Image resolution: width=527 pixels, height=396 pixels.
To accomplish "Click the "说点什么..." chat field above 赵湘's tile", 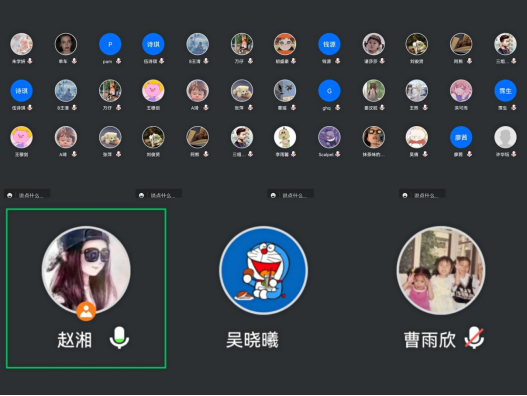I will click(x=27, y=195).
